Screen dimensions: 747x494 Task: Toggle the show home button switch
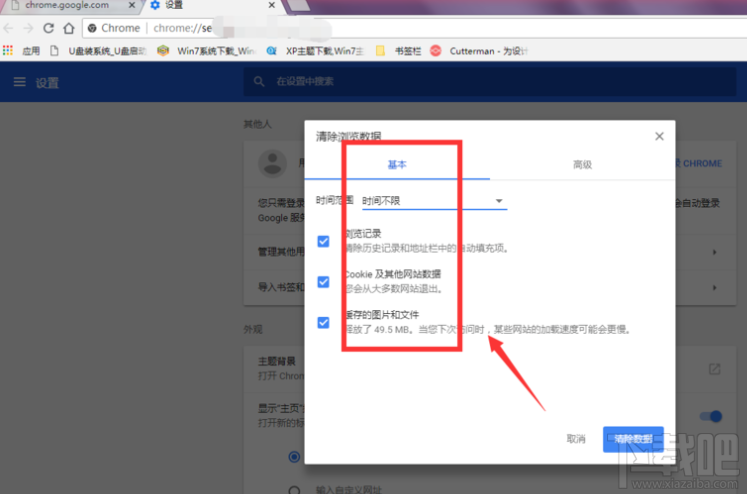(710, 416)
